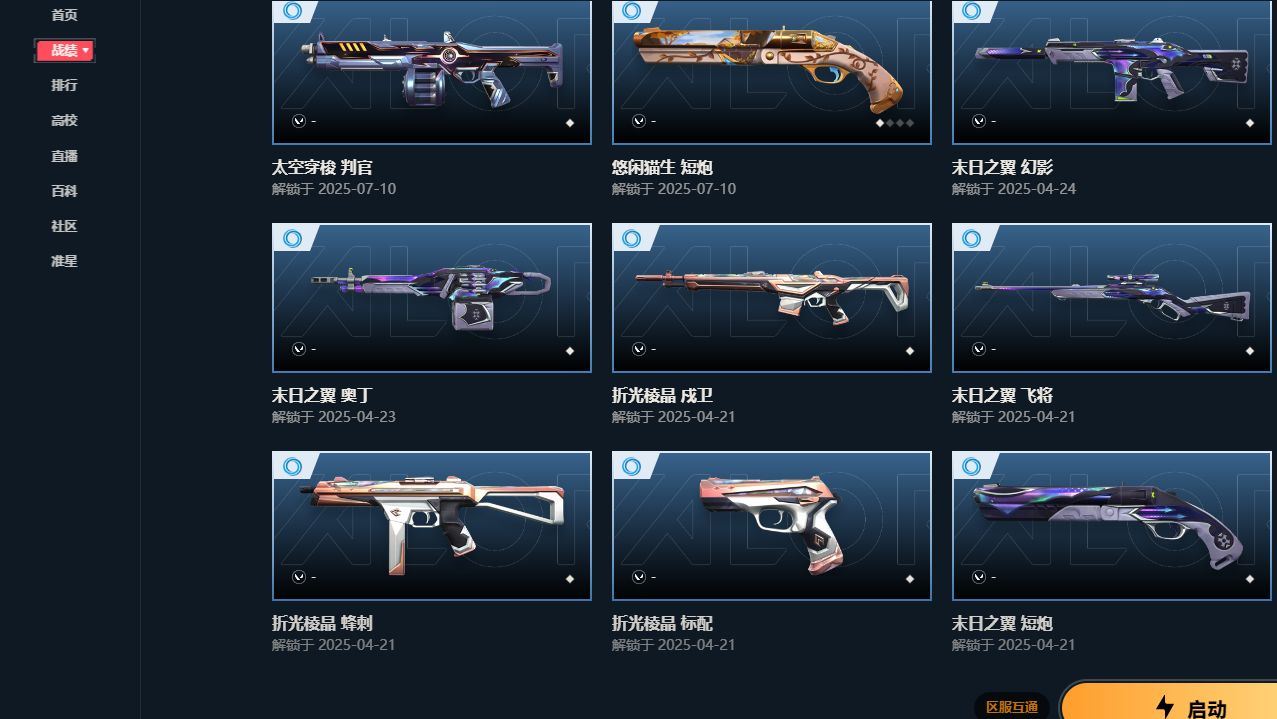Screen dimensions: 1277x719
Task: Click the diamond level marker on 折光棱晶 标配
Action: [x=910, y=579]
